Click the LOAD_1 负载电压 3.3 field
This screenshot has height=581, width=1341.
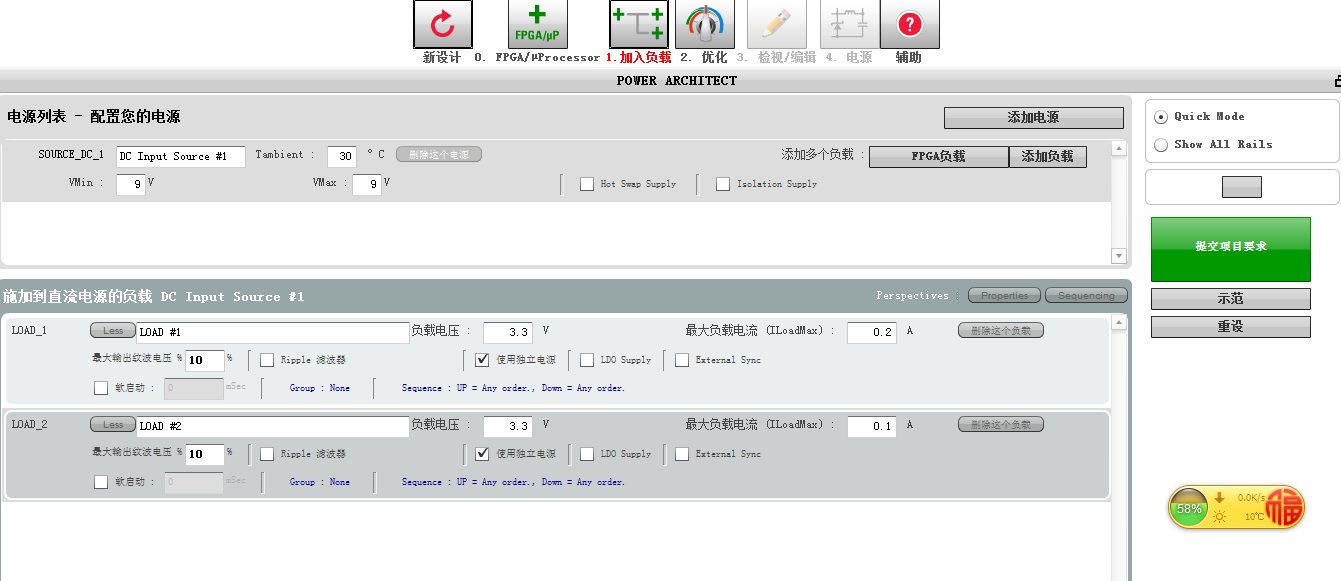508,333
